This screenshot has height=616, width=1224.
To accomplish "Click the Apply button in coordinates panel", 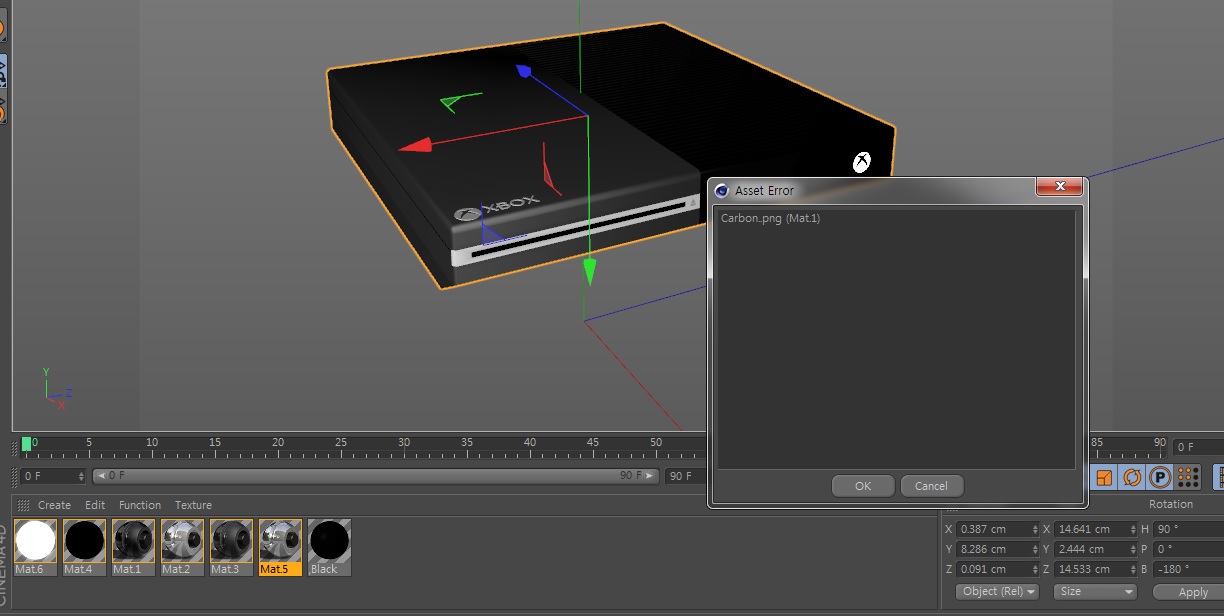I will coord(1188,592).
